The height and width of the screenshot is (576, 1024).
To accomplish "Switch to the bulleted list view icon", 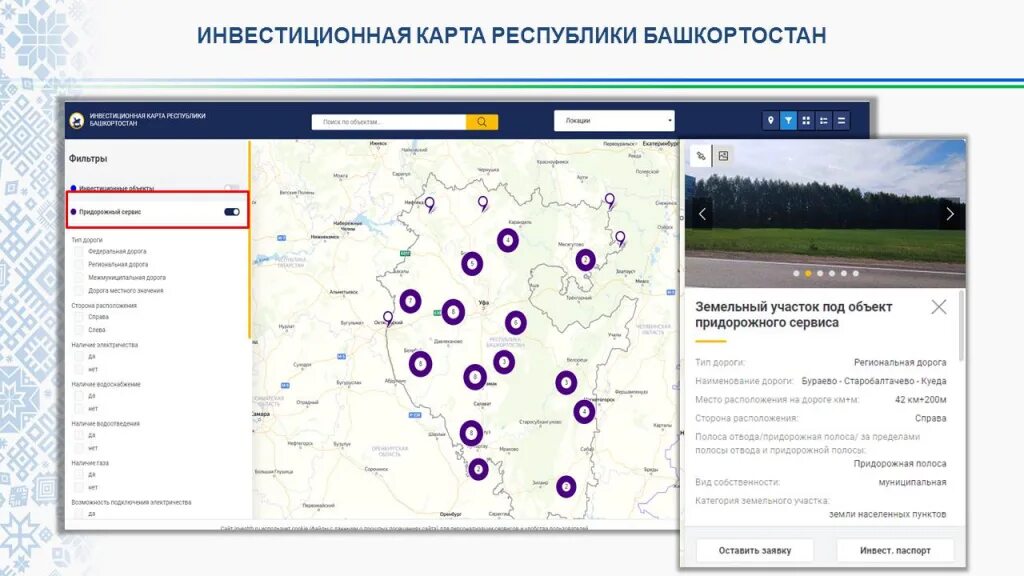I will point(824,121).
